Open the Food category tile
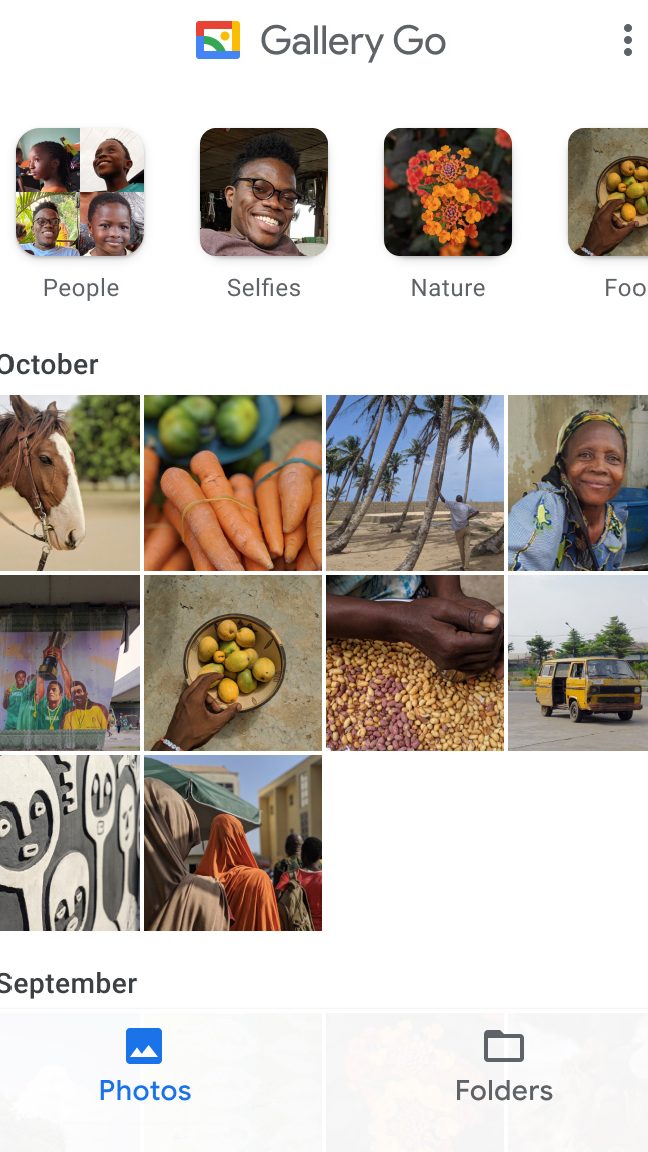This screenshot has width=648, height=1152. (x=608, y=192)
